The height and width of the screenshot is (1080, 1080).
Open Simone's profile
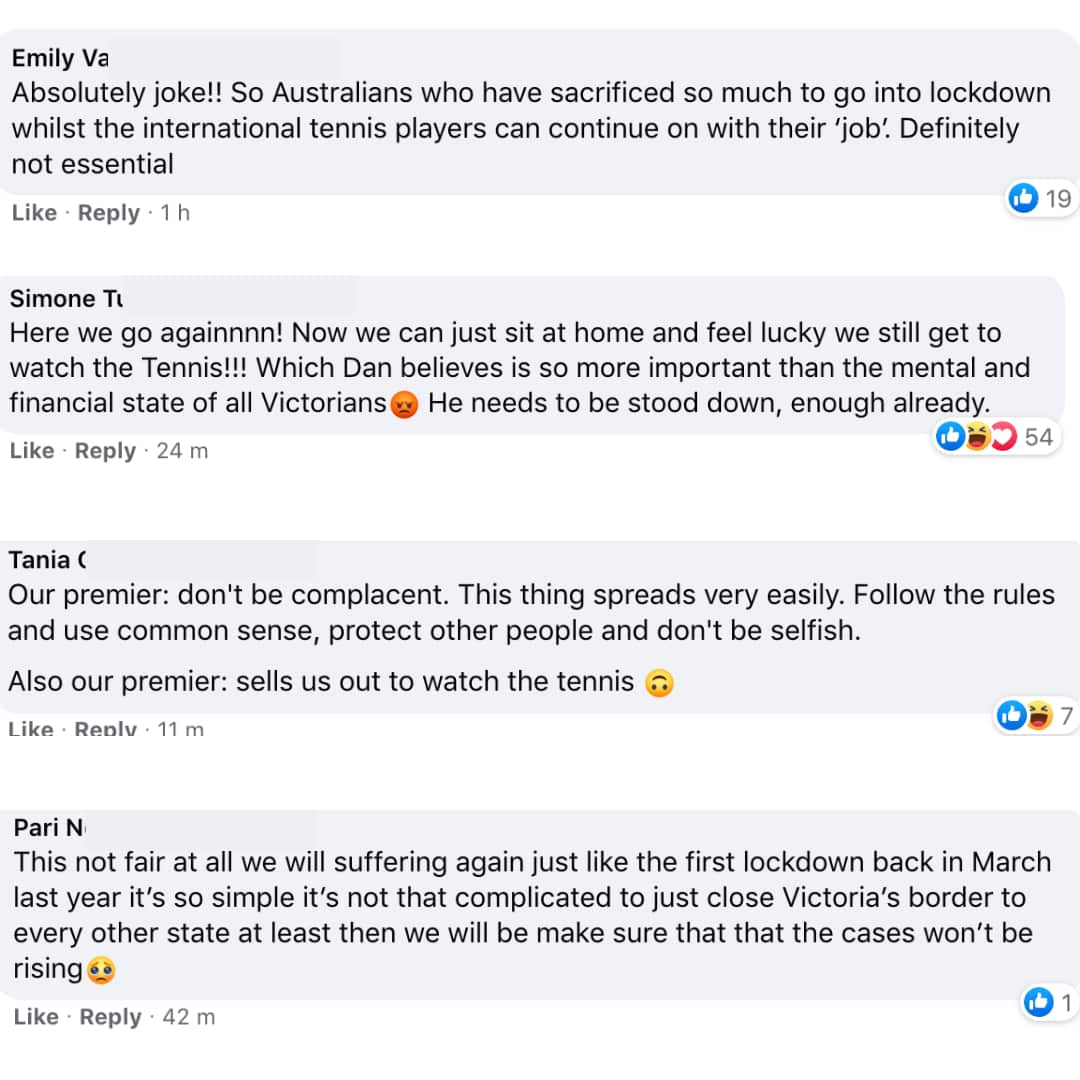pyautogui.click(x=64, y=298)
